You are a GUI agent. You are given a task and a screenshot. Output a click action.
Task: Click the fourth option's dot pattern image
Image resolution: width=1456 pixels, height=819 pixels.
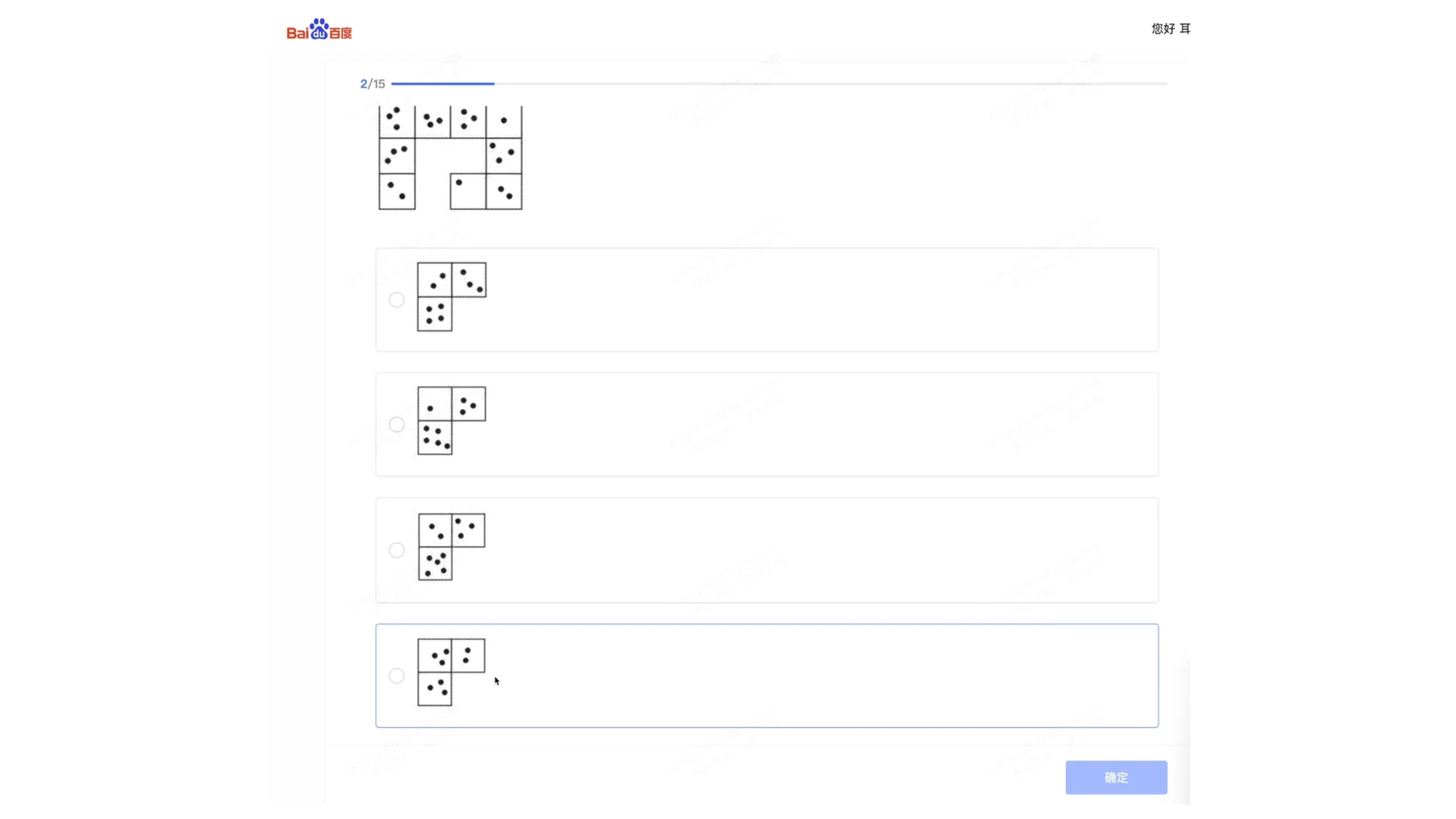pyautogui.click(x=451, y=672)
